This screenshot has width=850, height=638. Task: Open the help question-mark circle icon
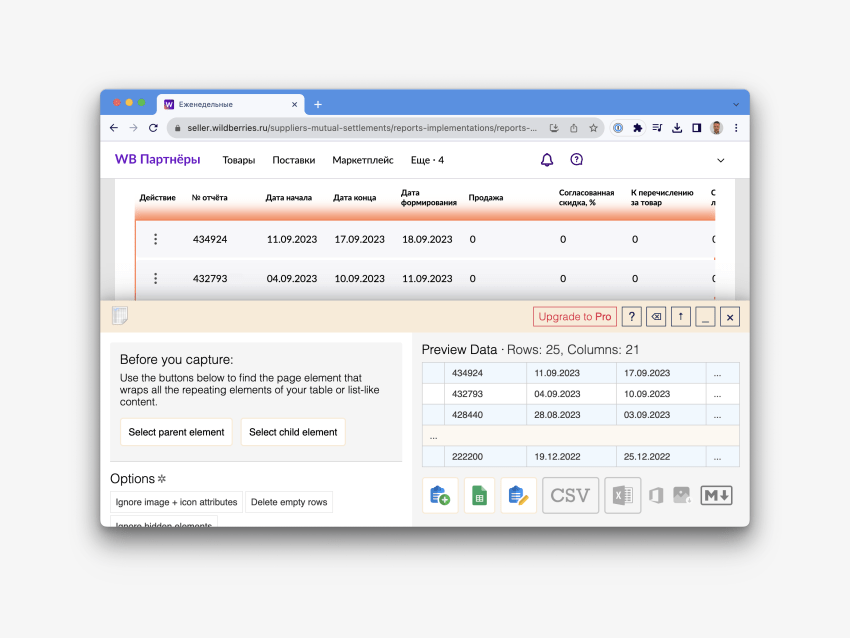point(576,159)
